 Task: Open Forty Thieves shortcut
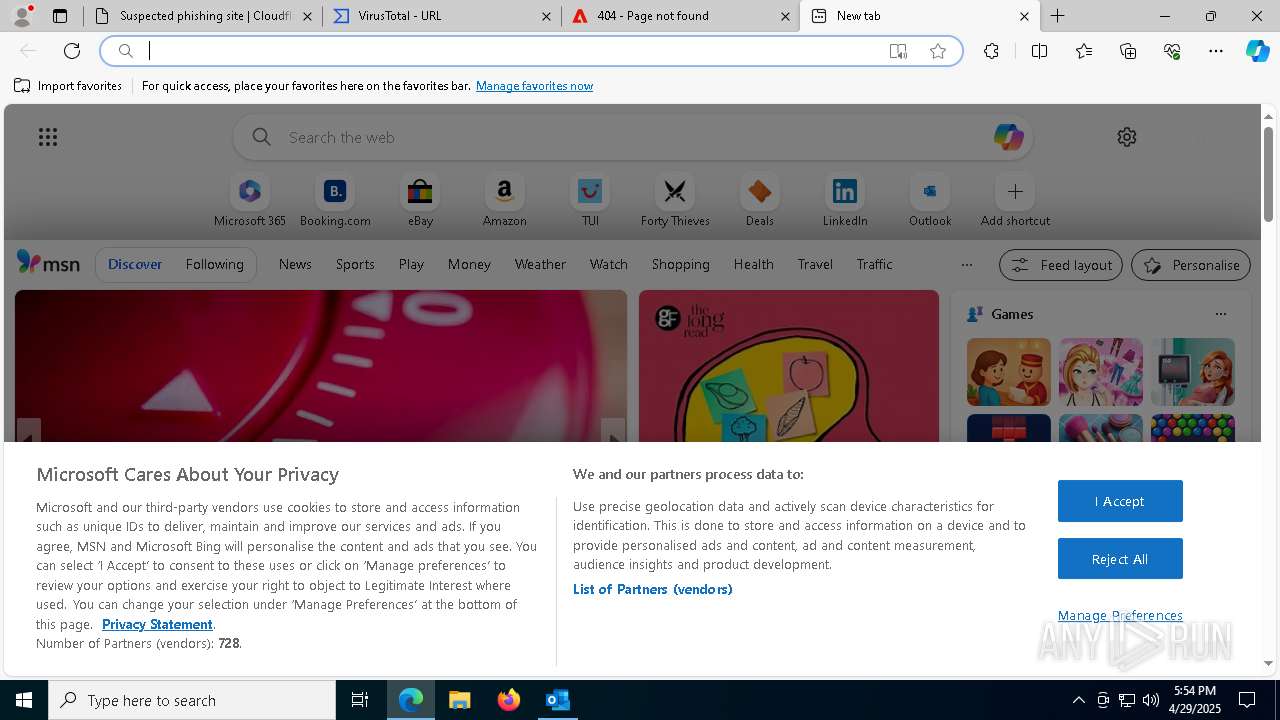[x=675, y=201]
